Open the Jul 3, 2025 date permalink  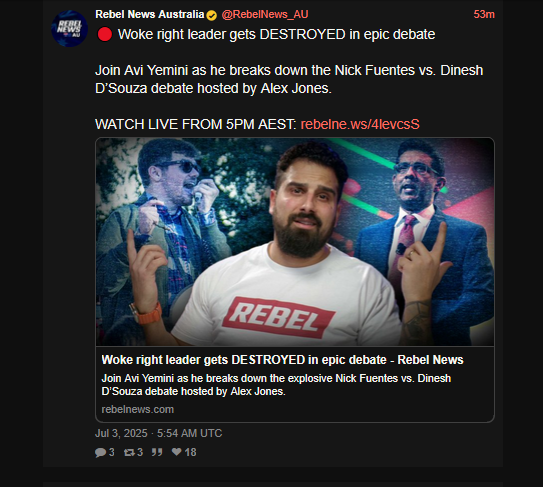[x=159, y=433]
